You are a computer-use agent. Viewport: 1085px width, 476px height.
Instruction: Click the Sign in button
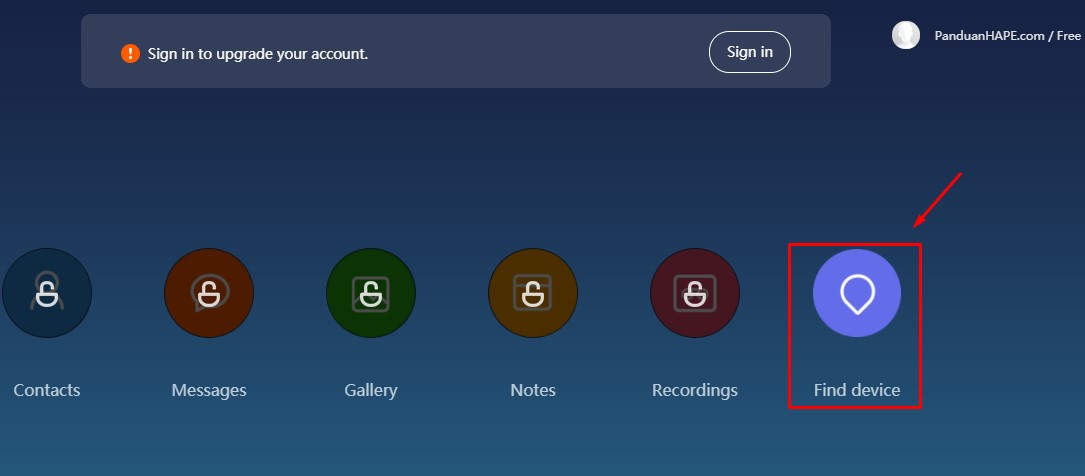click(749, 52)
